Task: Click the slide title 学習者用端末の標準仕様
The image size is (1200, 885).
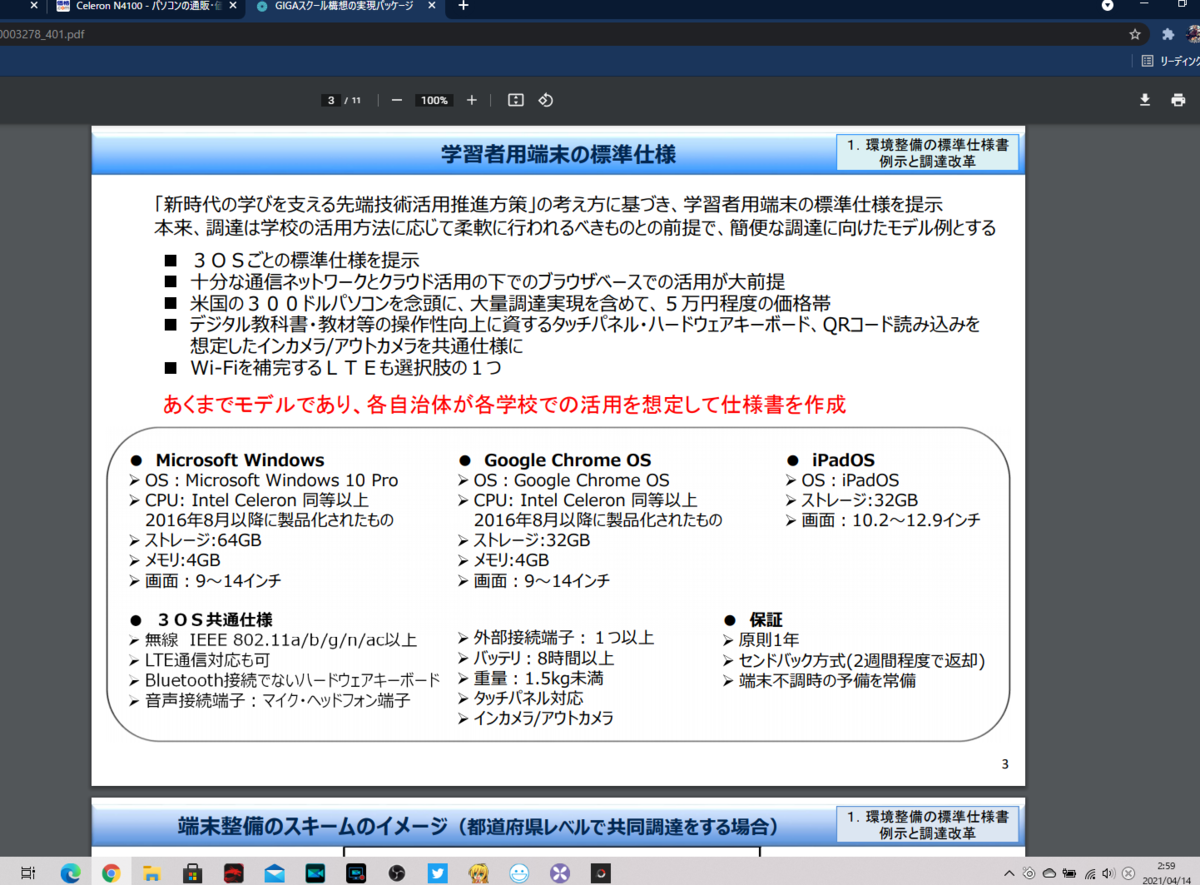Action: tap(558, 154)
